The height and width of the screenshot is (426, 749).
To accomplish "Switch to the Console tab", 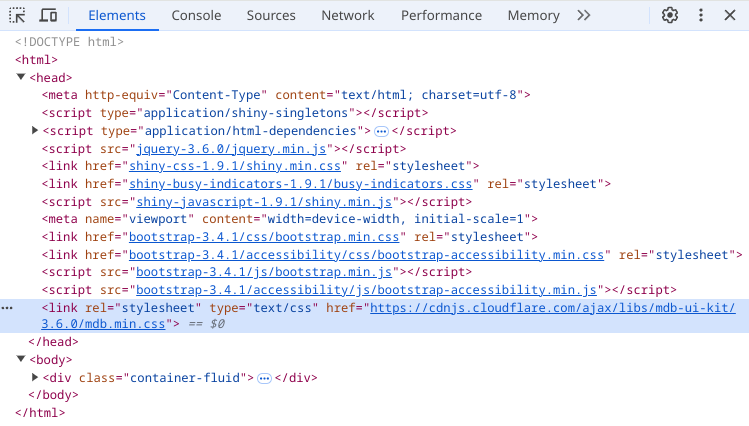I will click(196, 15).
